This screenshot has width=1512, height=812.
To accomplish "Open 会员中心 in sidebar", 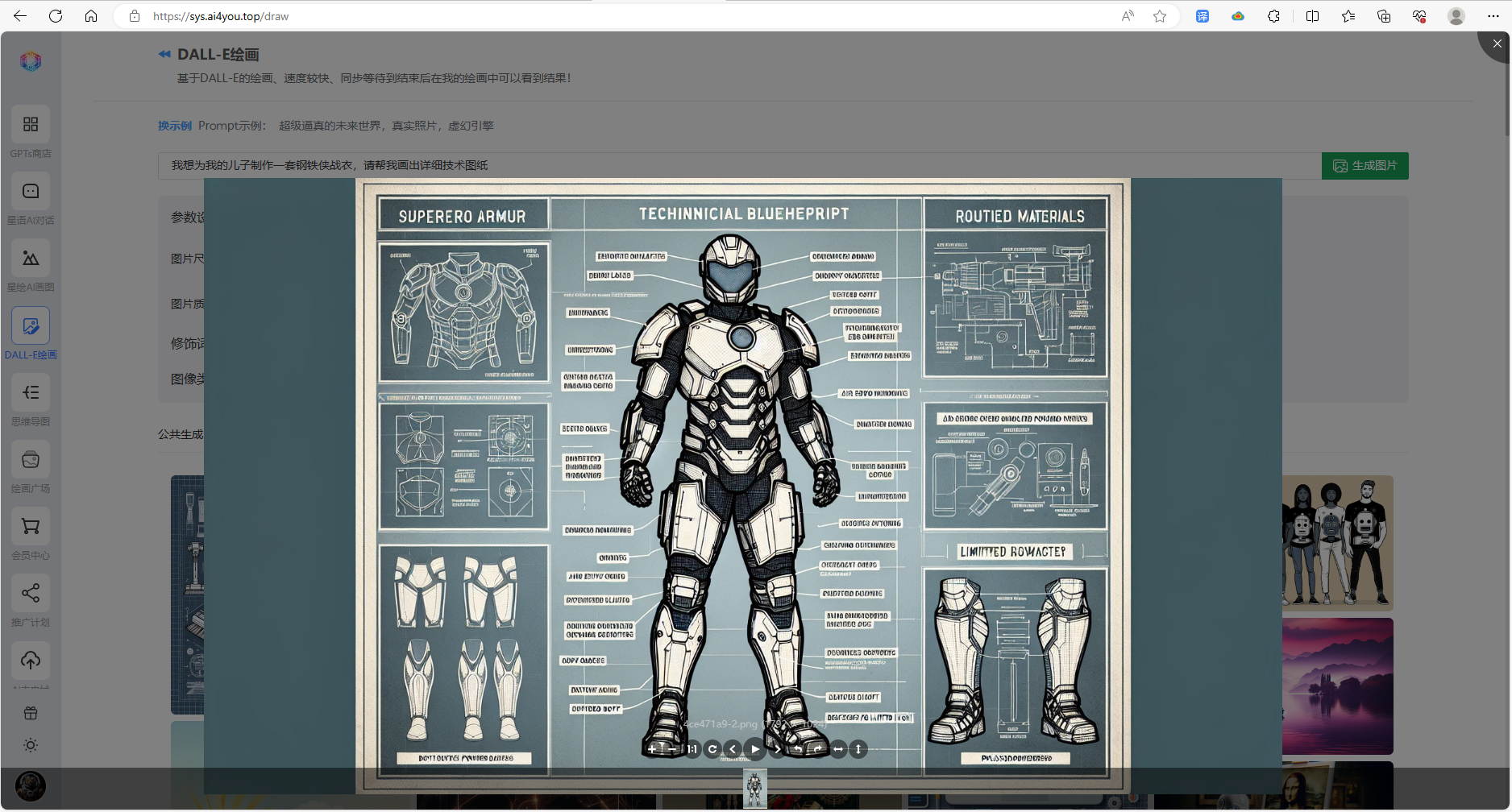I will pyautogui.click(x=31, y=534).
